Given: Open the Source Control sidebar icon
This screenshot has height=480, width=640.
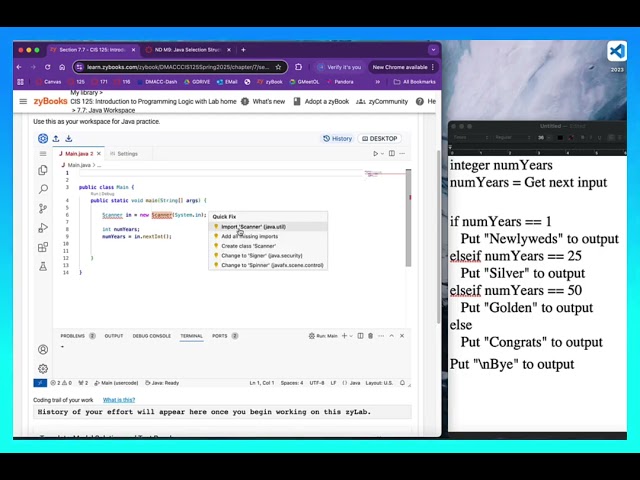Looking at the screenshot, I should (43, 209).
